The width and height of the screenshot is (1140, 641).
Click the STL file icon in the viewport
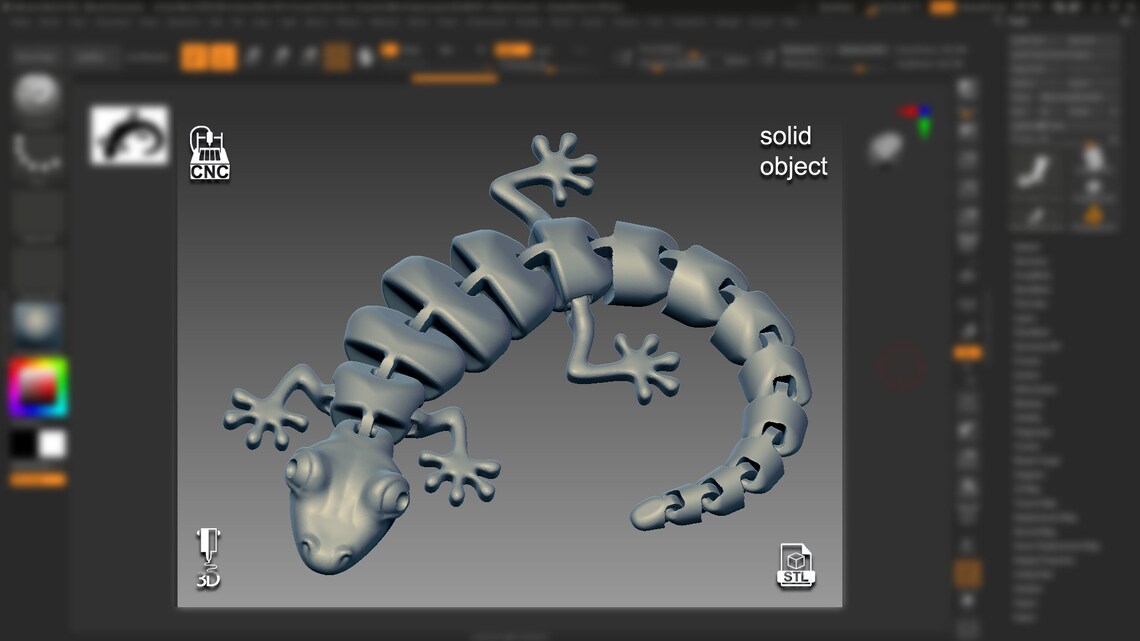(x=795, y=565)
